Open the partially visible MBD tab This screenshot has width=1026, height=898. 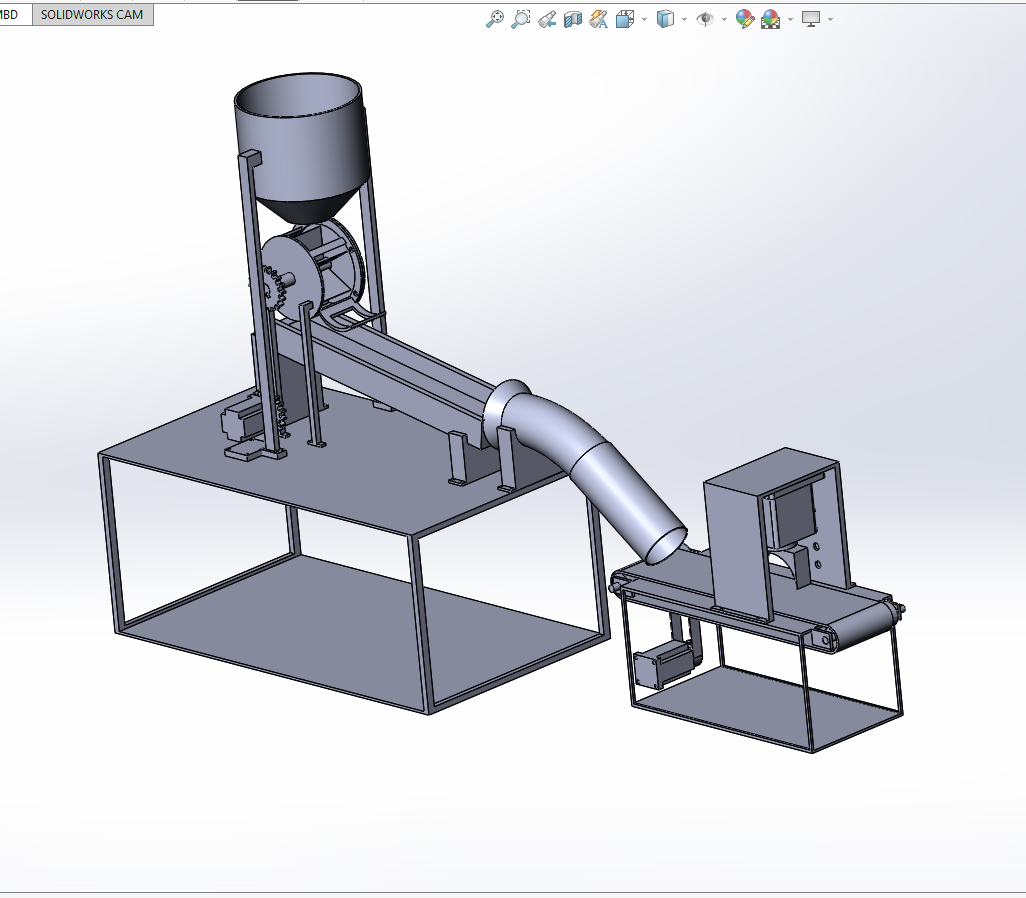12,14
